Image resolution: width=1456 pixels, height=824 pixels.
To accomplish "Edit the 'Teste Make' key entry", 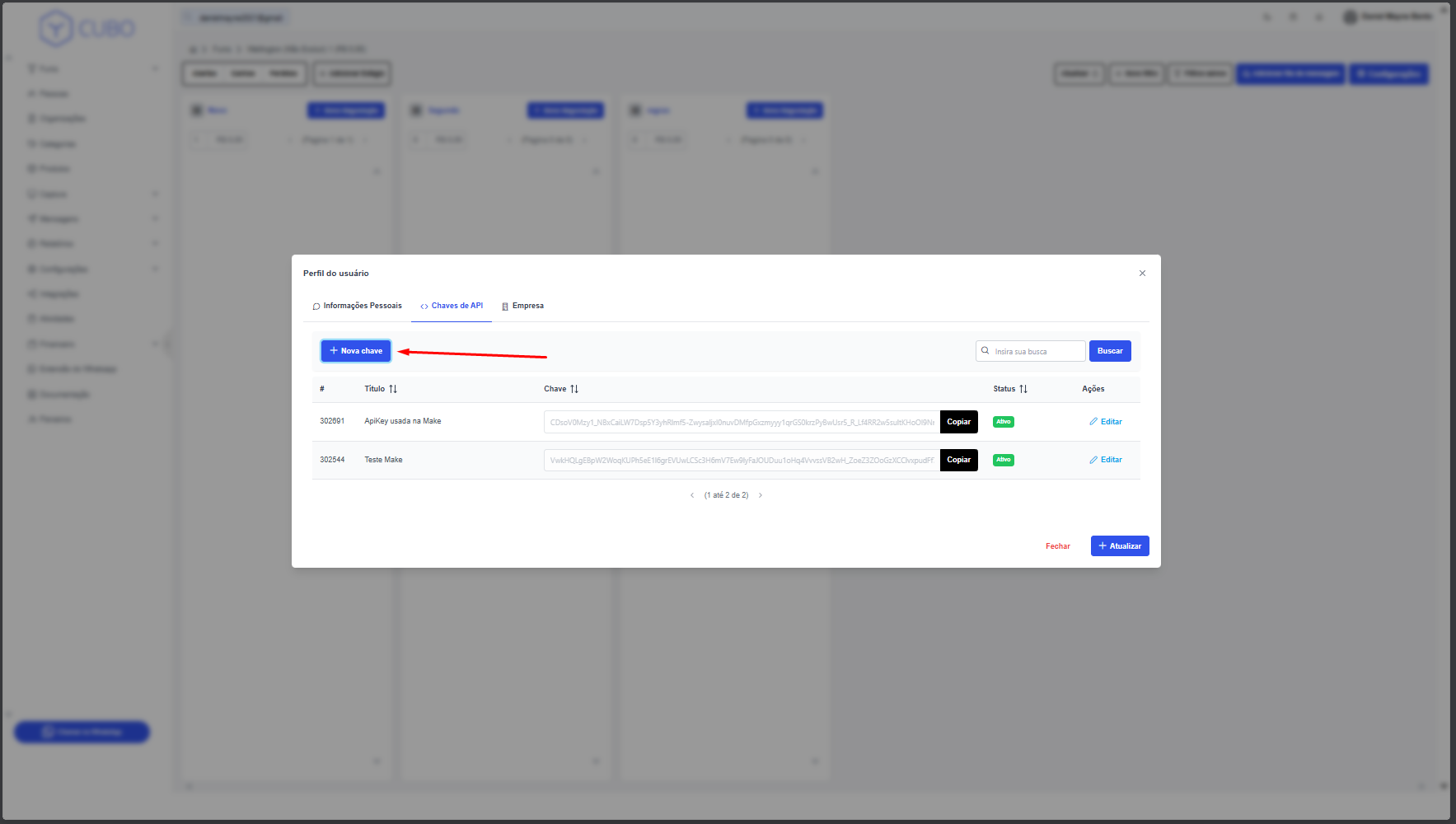I will 1106,460.
